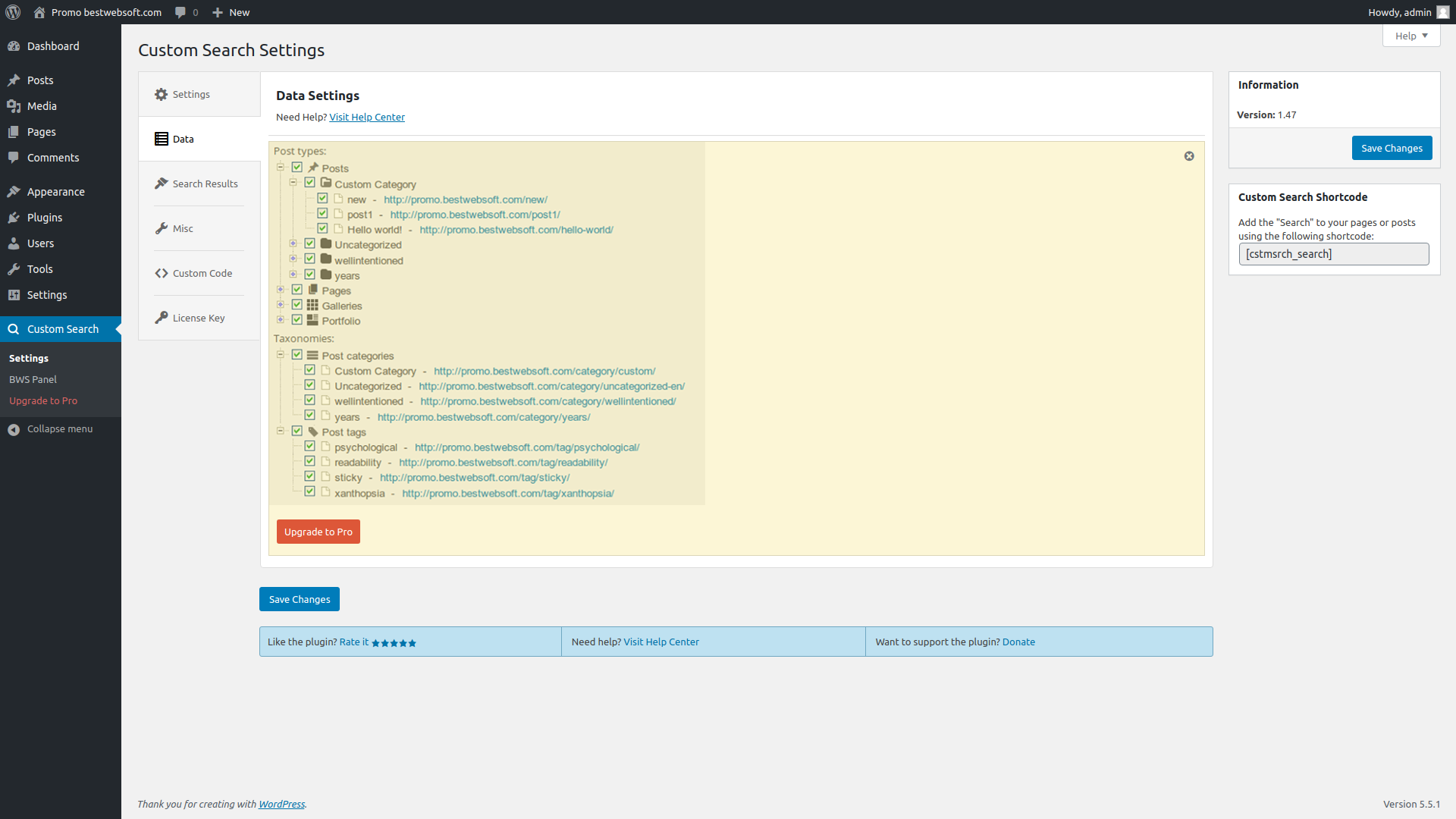Click the Plugins plug icon in sidebar
Viewport: 1456px width, 819px height.
tap(14, 218)
